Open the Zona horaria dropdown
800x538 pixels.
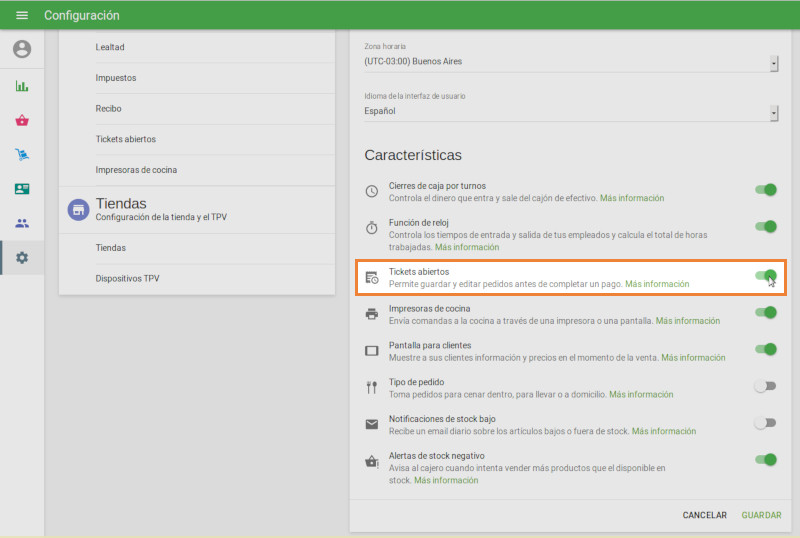571,62
